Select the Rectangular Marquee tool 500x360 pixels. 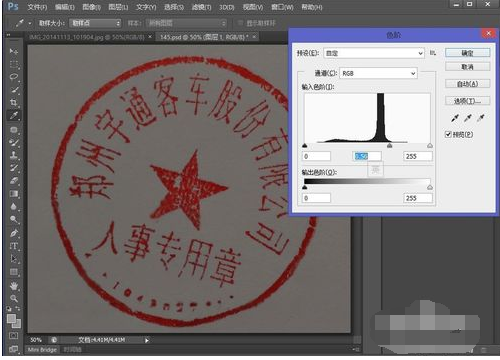tap(14, 64)
